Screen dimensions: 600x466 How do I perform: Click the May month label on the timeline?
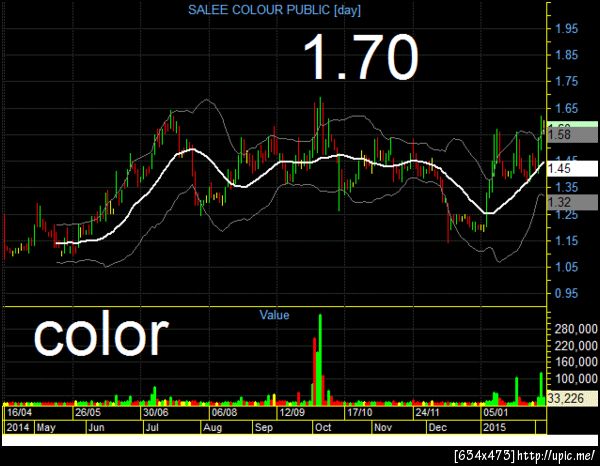click(46, 427)
